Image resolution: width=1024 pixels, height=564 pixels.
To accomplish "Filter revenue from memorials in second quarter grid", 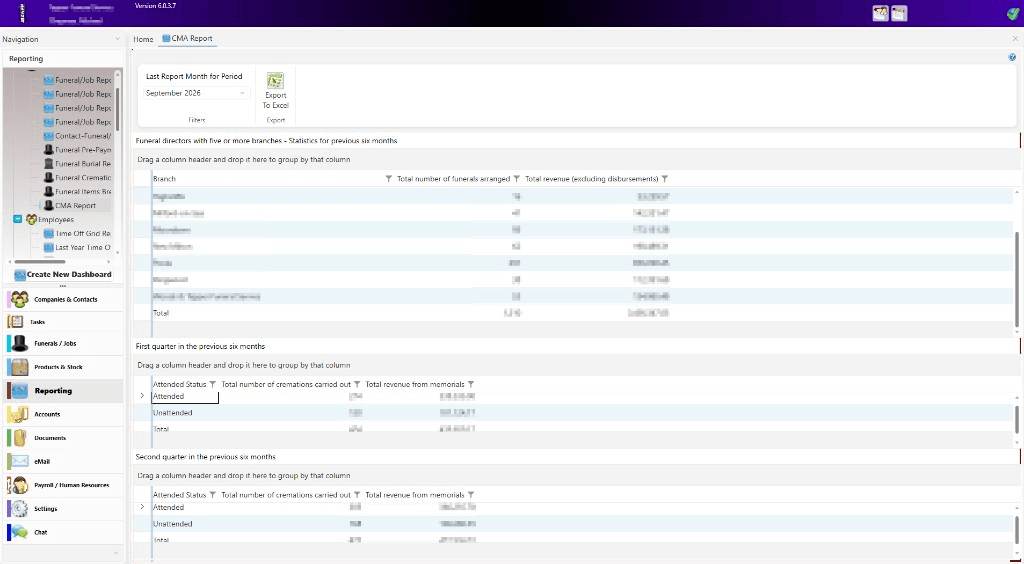I will click(471, 495).
